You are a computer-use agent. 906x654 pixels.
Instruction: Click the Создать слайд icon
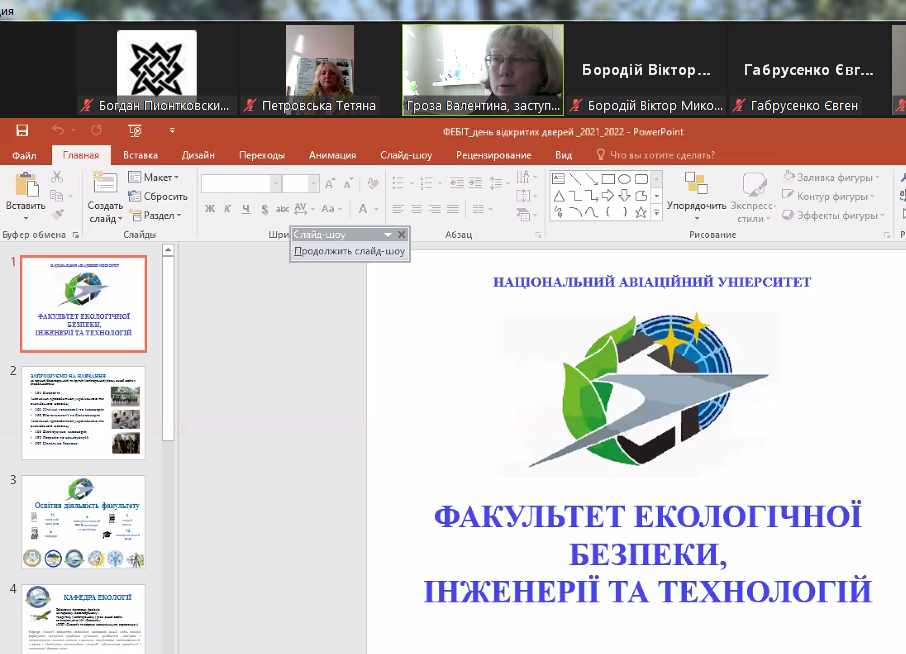click(105, 184)
